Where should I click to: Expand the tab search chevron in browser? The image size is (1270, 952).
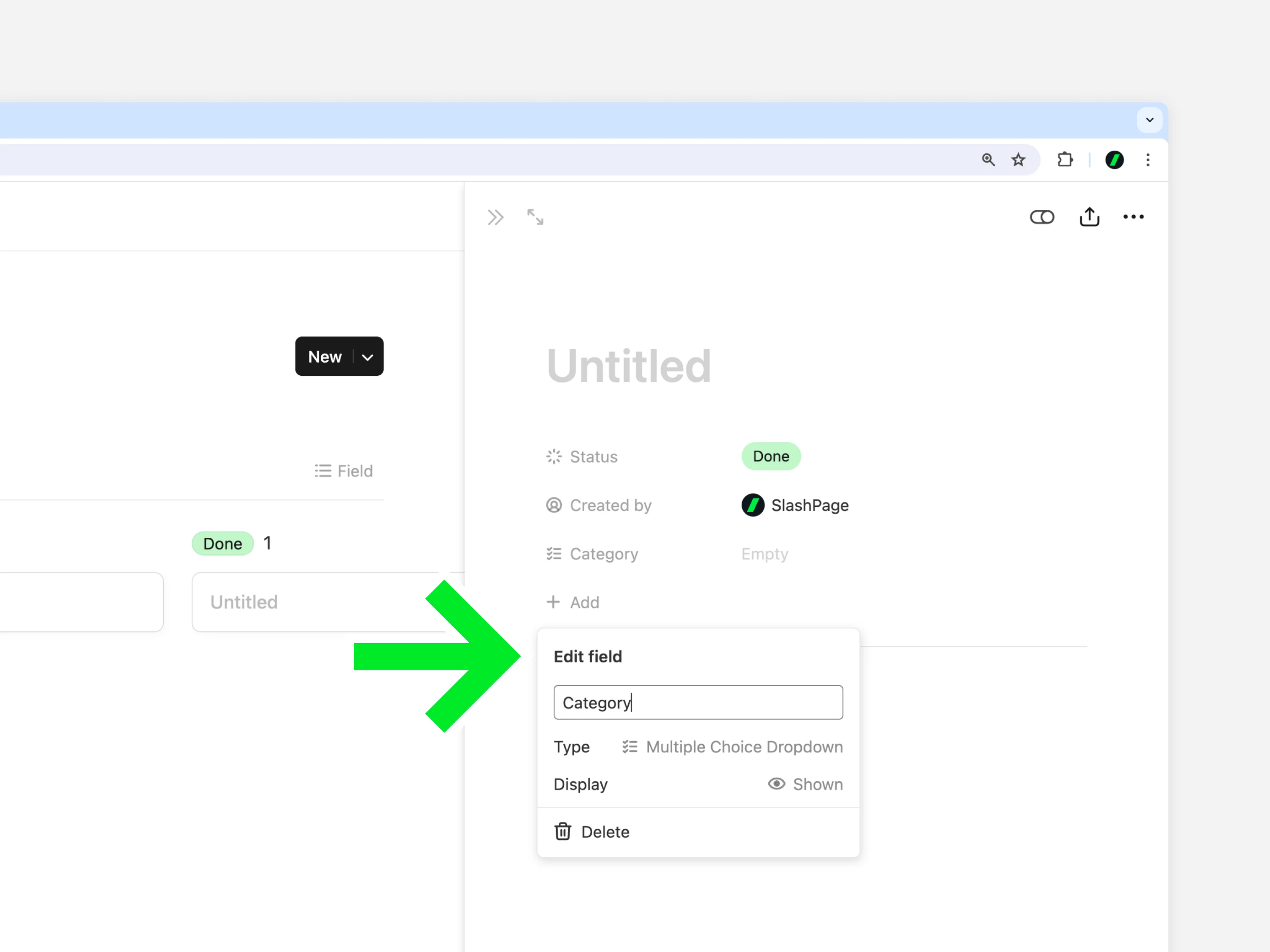(1149, 120)
